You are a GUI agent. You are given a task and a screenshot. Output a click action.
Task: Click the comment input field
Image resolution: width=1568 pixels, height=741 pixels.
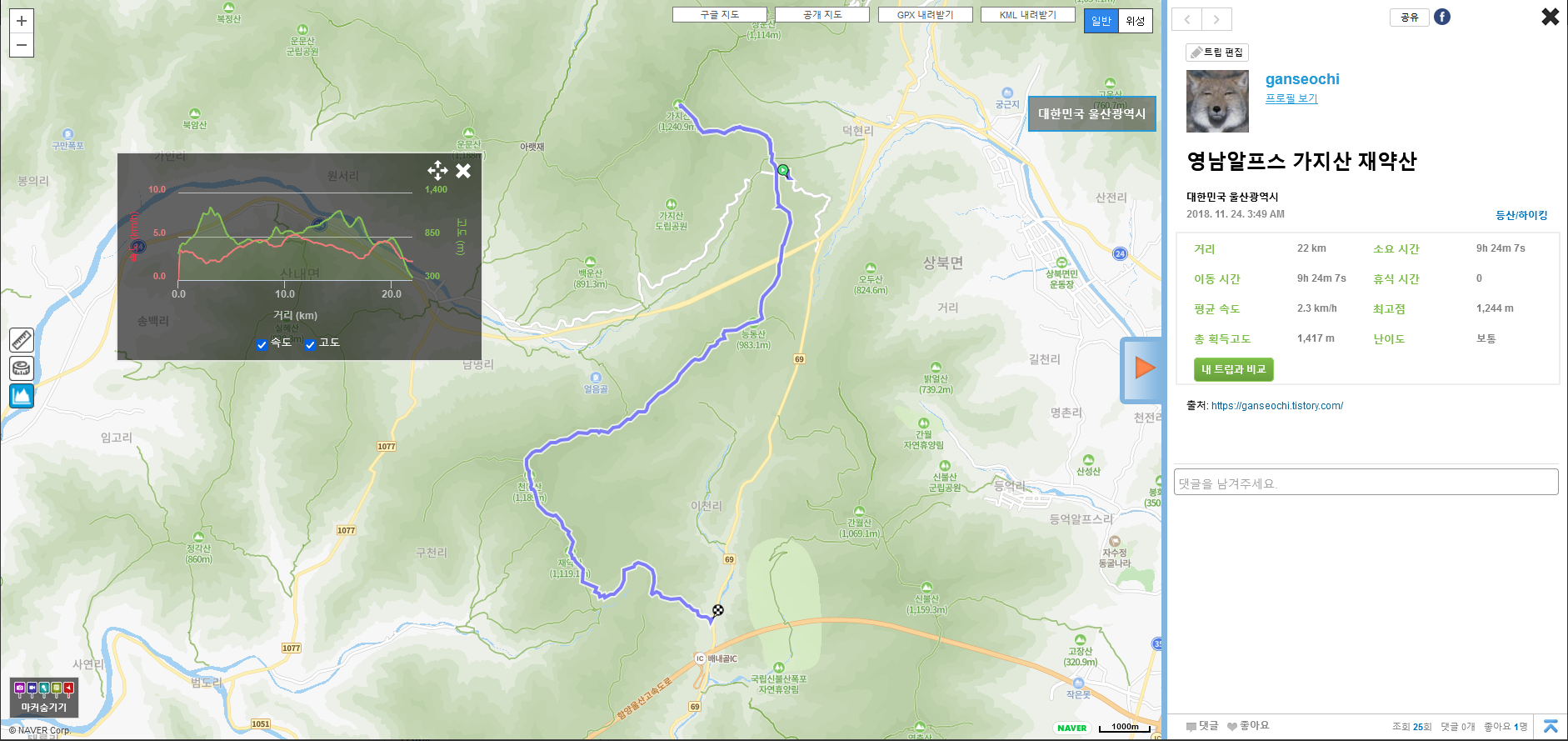pyautogui.click(x=1366, y=482)
